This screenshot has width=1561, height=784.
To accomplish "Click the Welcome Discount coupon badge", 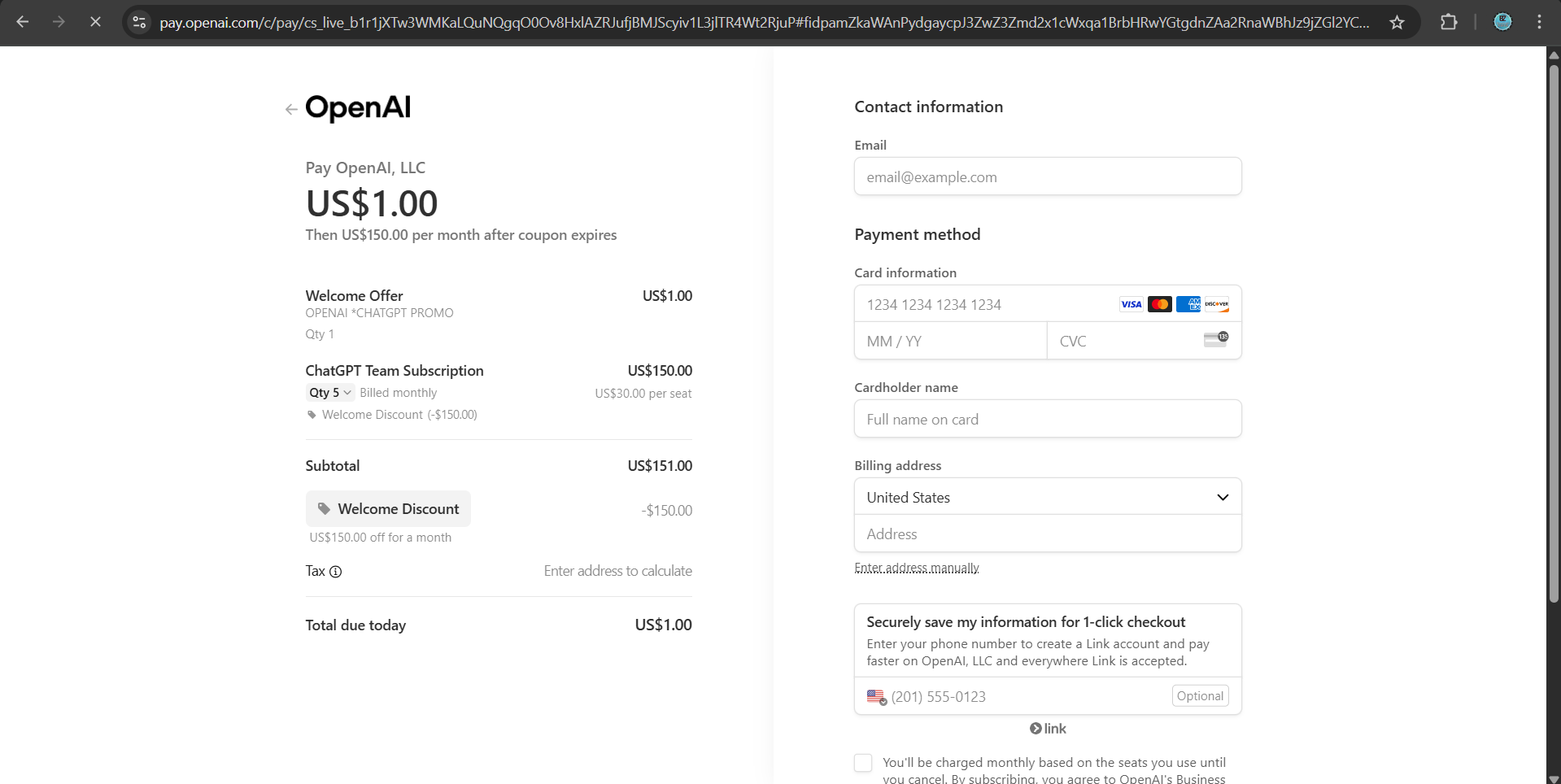I will (388, 509).
